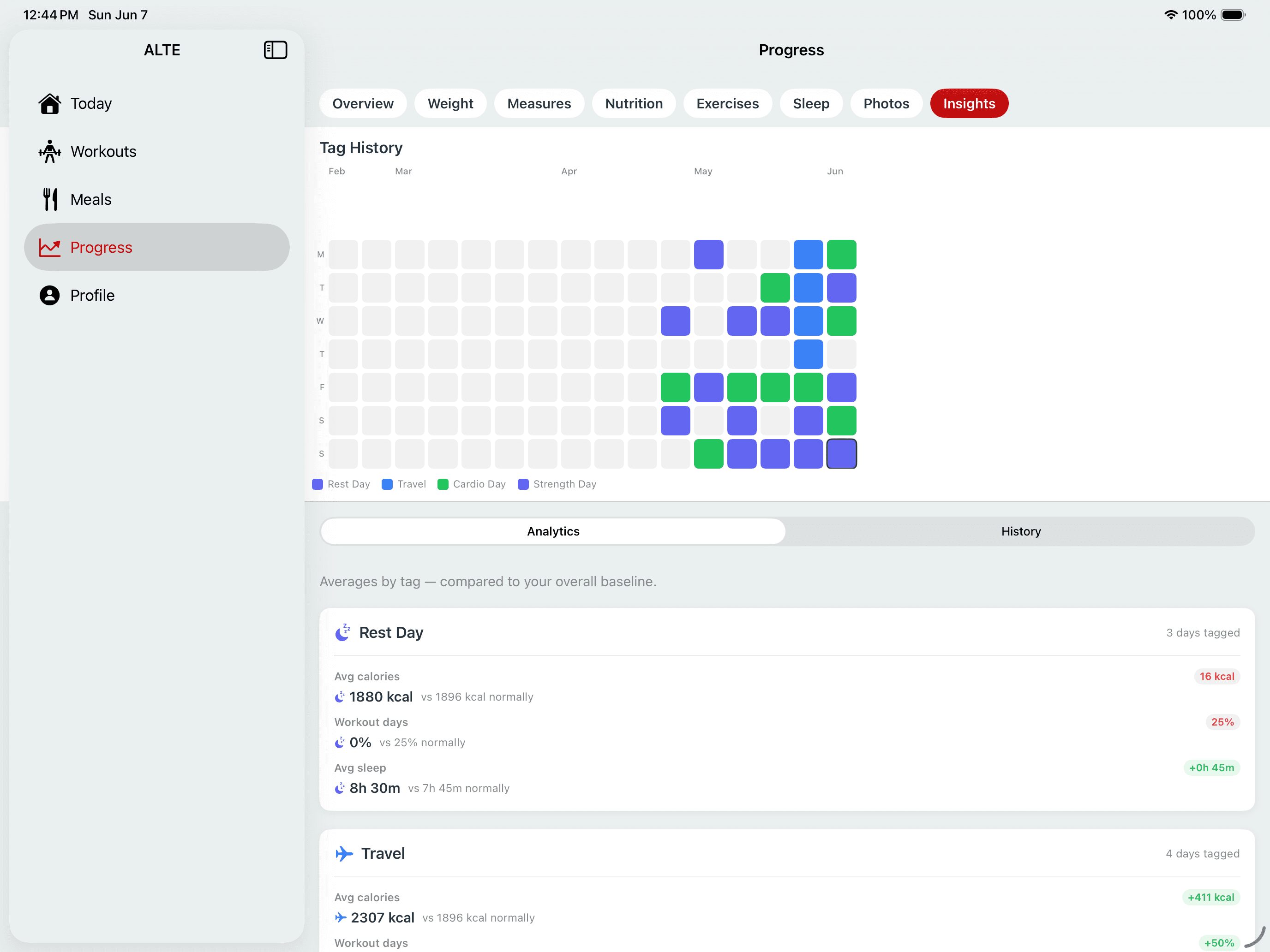The height and width of the screenshot is (952, 1270).
Task: Click the Travel airplane icon in card header
Action: [344, 853]
